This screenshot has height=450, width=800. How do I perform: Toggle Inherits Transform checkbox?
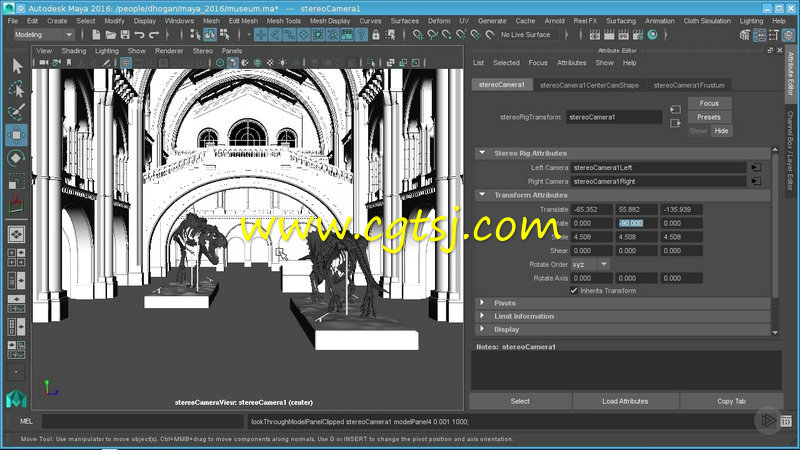[574, 290]
